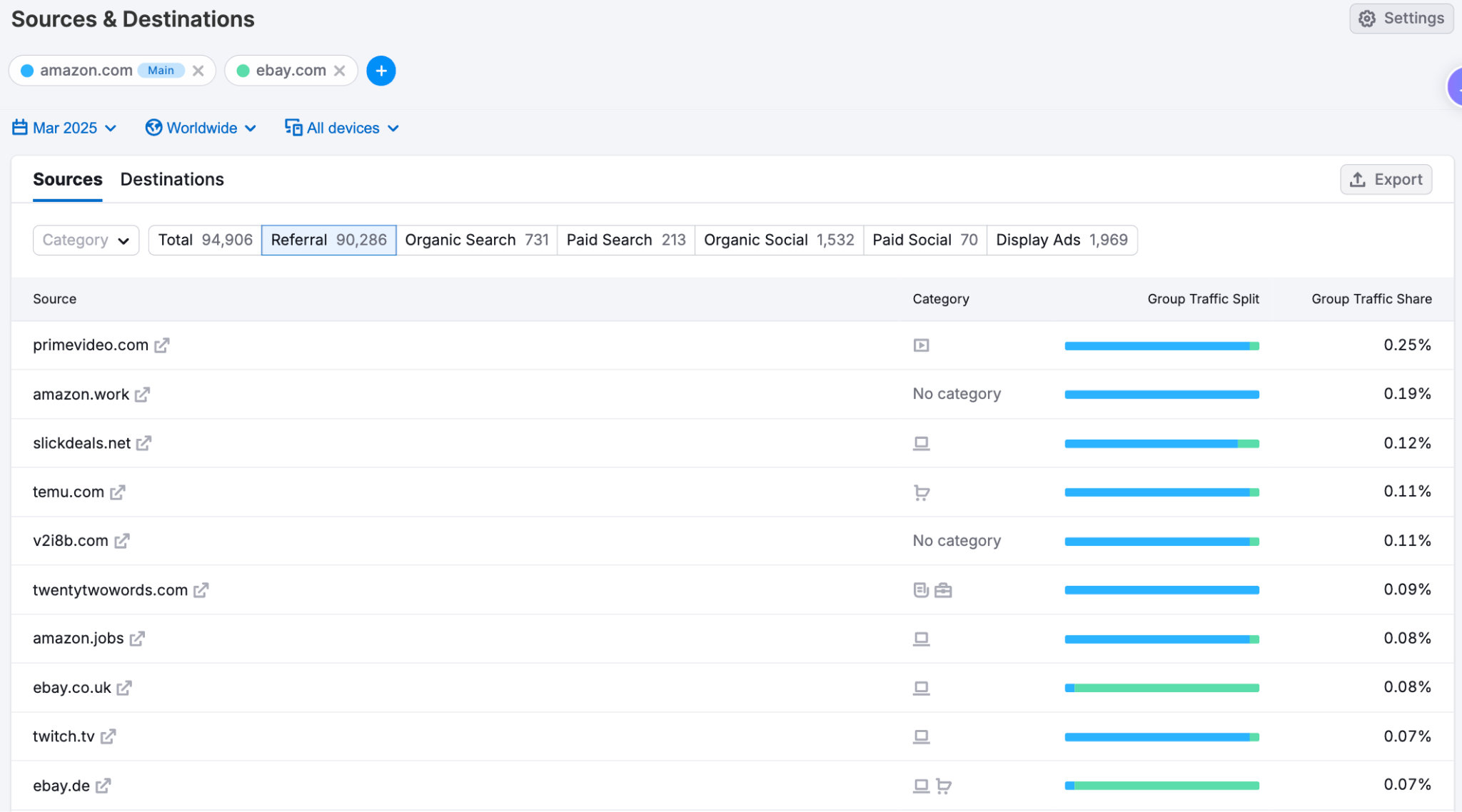Viewport: 1462px width, 812px height.
Task: Open the external link icon beside amazon.work
Action: coord(143,395)
